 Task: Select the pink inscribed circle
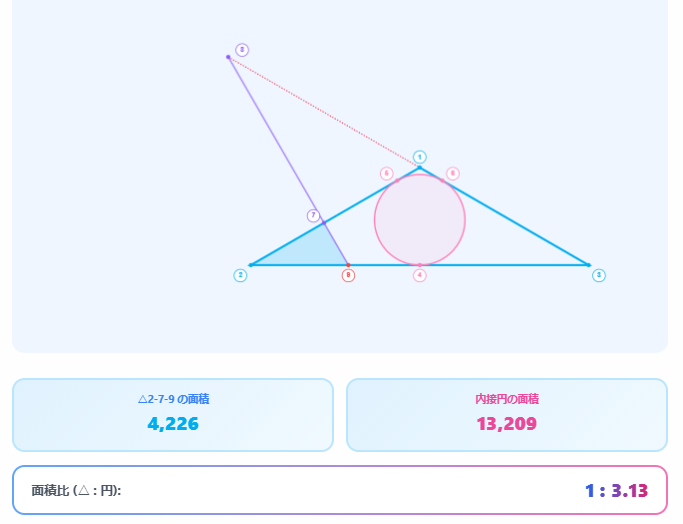click(420, 220)
